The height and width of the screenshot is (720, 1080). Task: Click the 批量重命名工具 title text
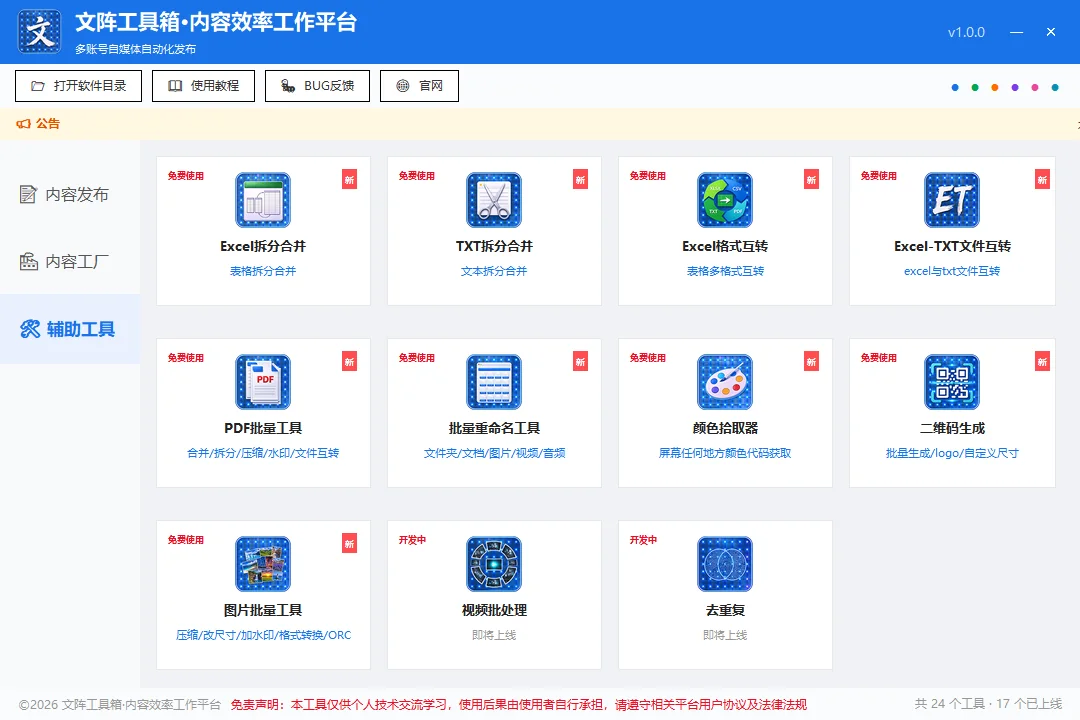(x=494, y=428)
